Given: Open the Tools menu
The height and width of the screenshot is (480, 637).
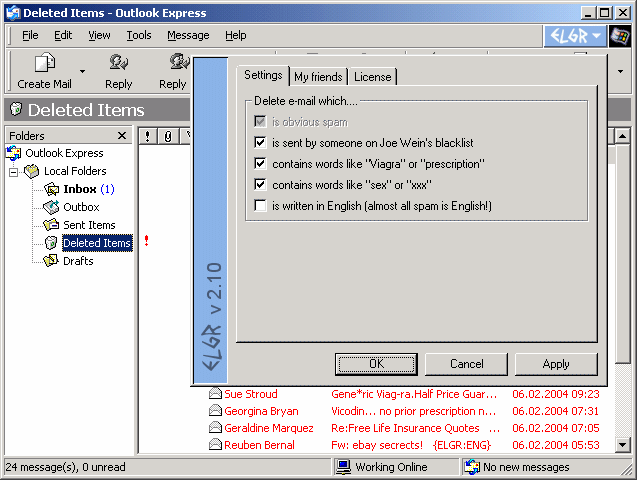Looking at the screenshot, I should (x=139, y=35).
